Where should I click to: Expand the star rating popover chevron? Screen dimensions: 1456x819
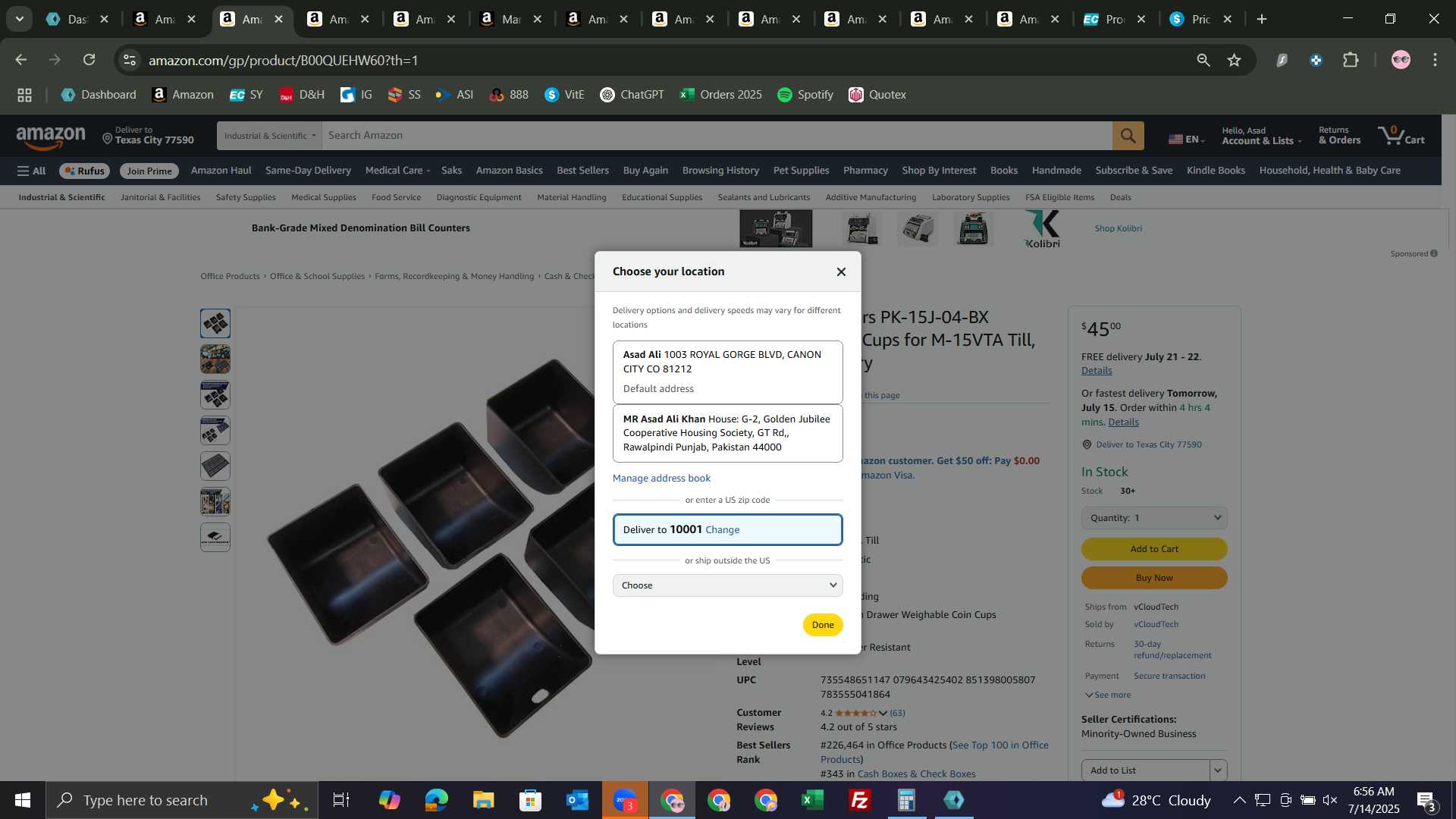883,713
